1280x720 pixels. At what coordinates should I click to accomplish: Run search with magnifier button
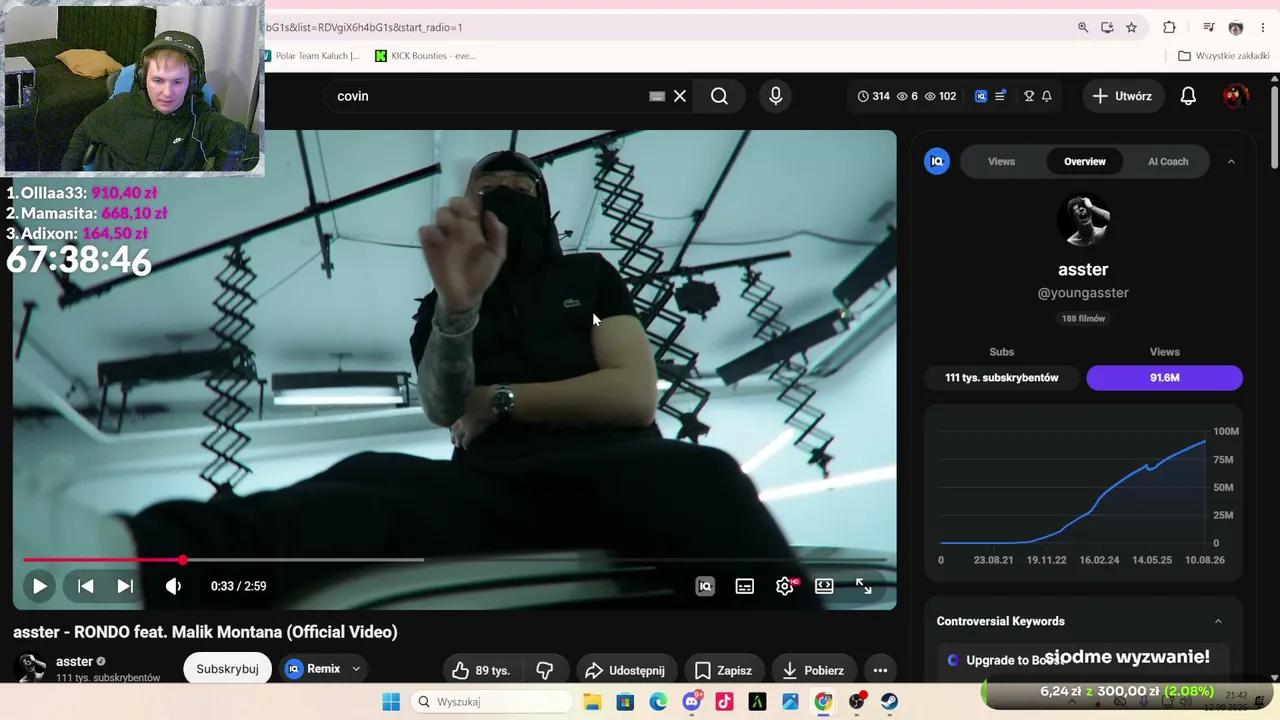[x=719, y=96]
